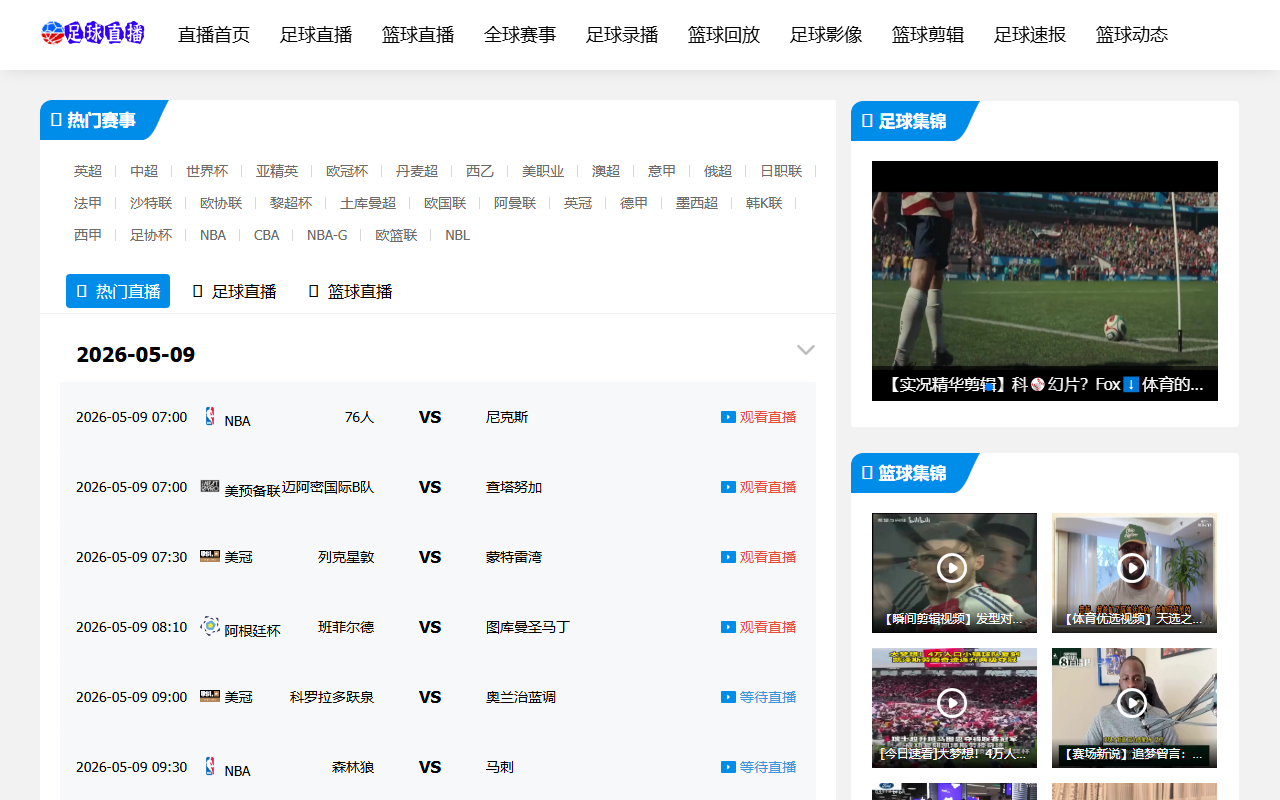Click NBA league icon in 76人 row
This screenshot has width=1280, height=800.
tap(210, 416)
